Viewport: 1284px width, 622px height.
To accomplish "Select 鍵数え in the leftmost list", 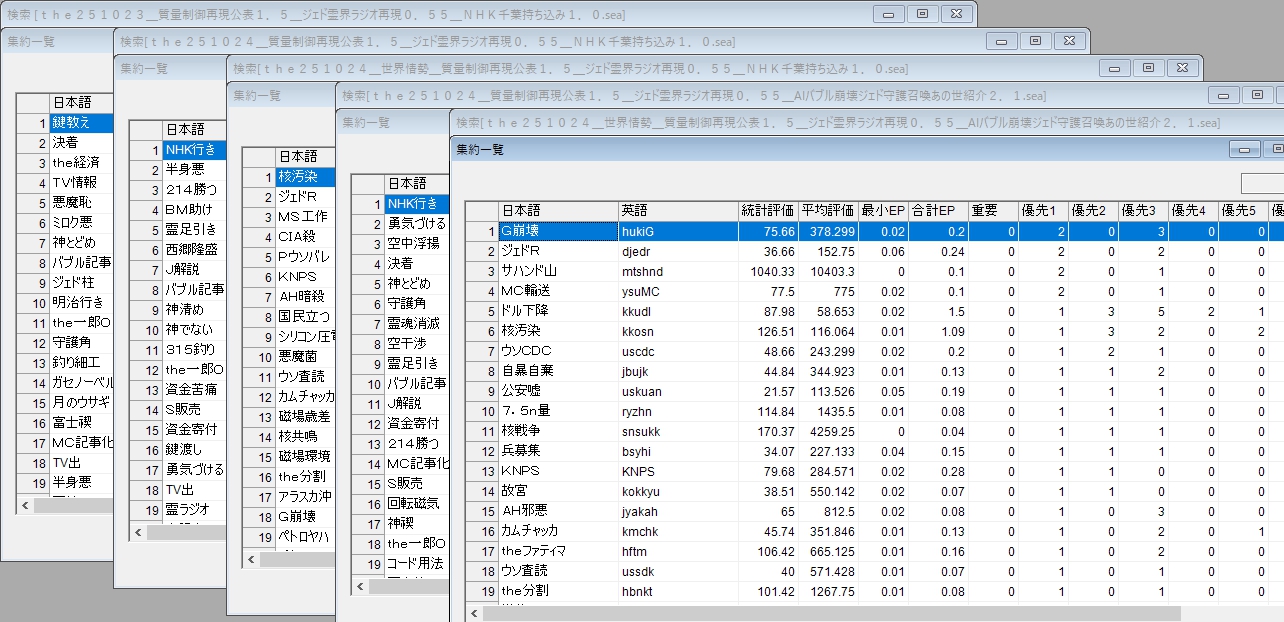I will coord(82,123).
